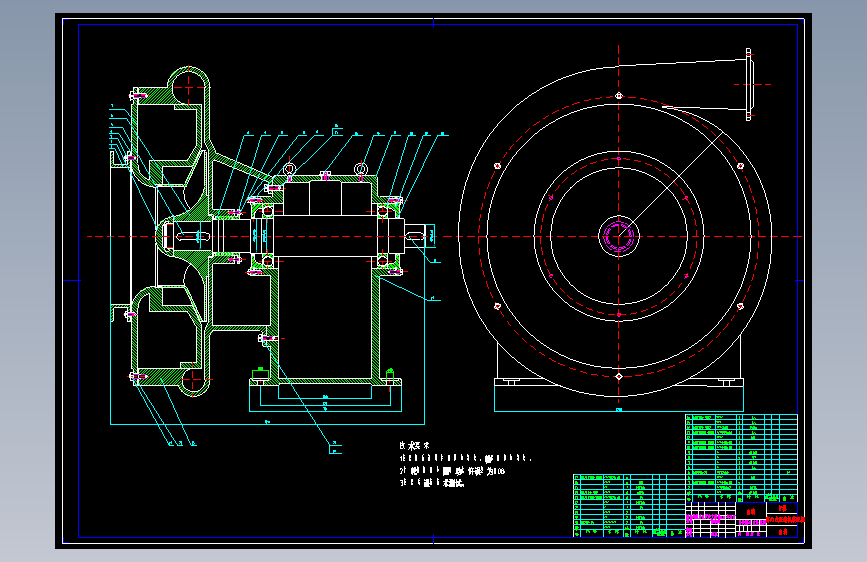Select the upper volute circular cross-section in section view

tap(189, 87)
